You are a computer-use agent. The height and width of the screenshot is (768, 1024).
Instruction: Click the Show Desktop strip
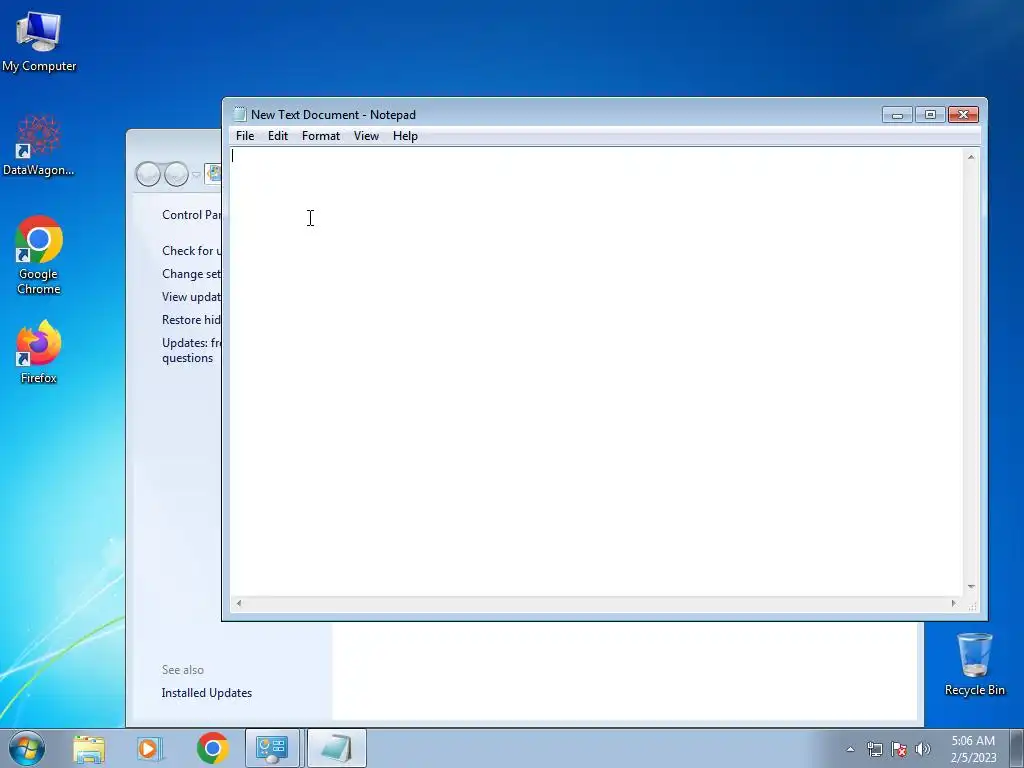point(1017,749)
